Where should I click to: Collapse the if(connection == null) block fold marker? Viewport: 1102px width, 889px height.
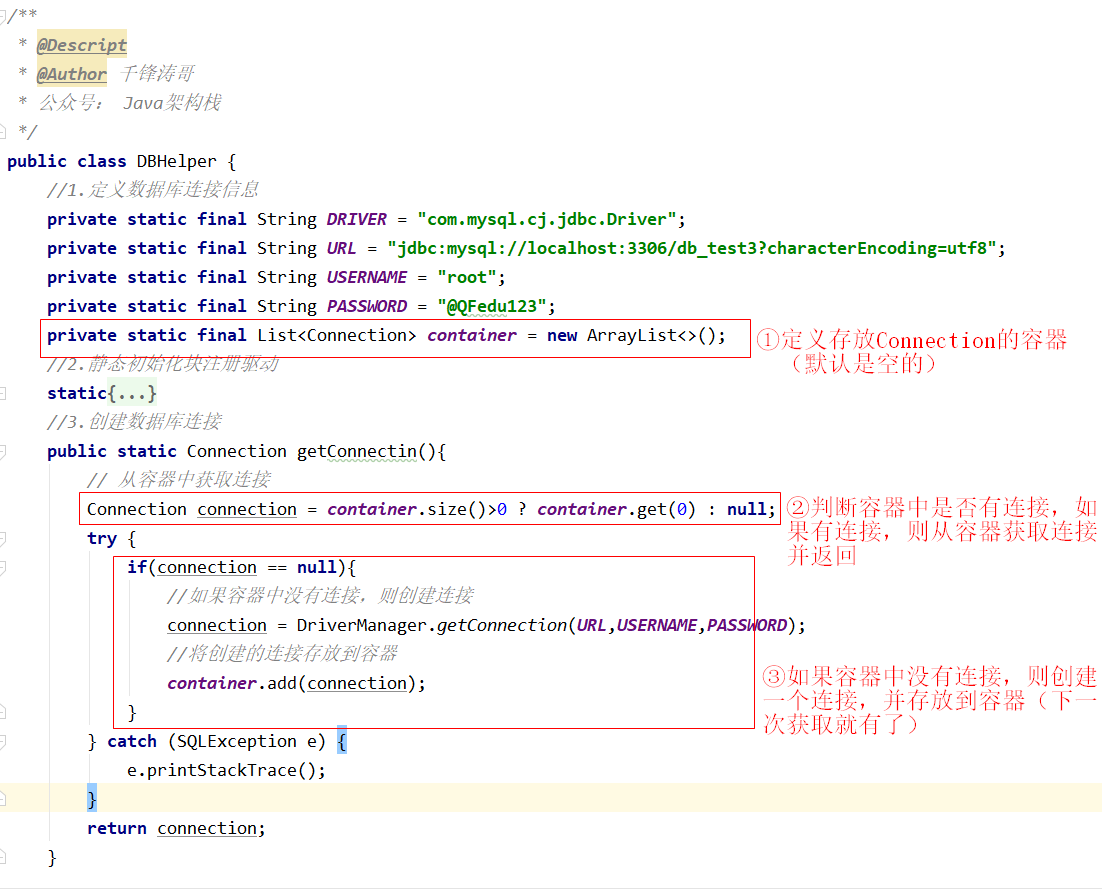click(4, 568)
